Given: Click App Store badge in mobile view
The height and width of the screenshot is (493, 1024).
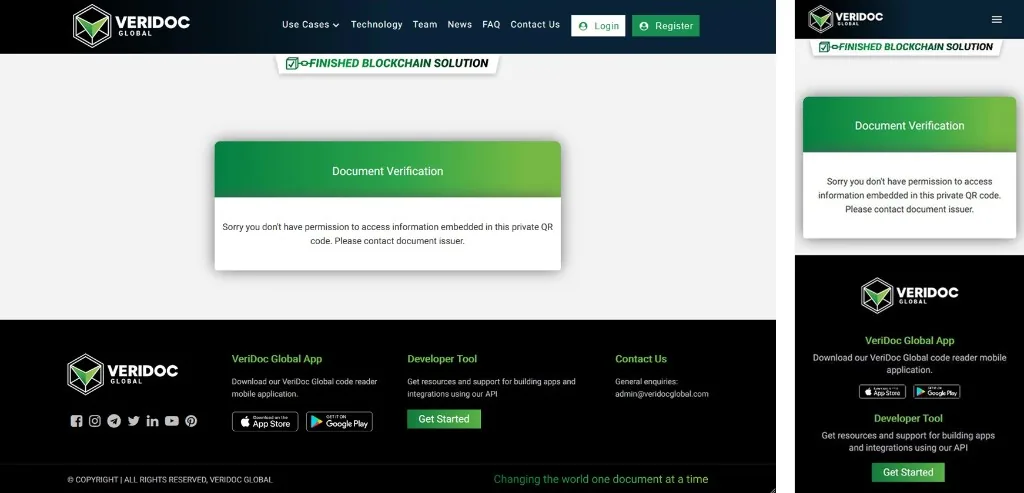Looking at the screenshot, I should (882, 392).
